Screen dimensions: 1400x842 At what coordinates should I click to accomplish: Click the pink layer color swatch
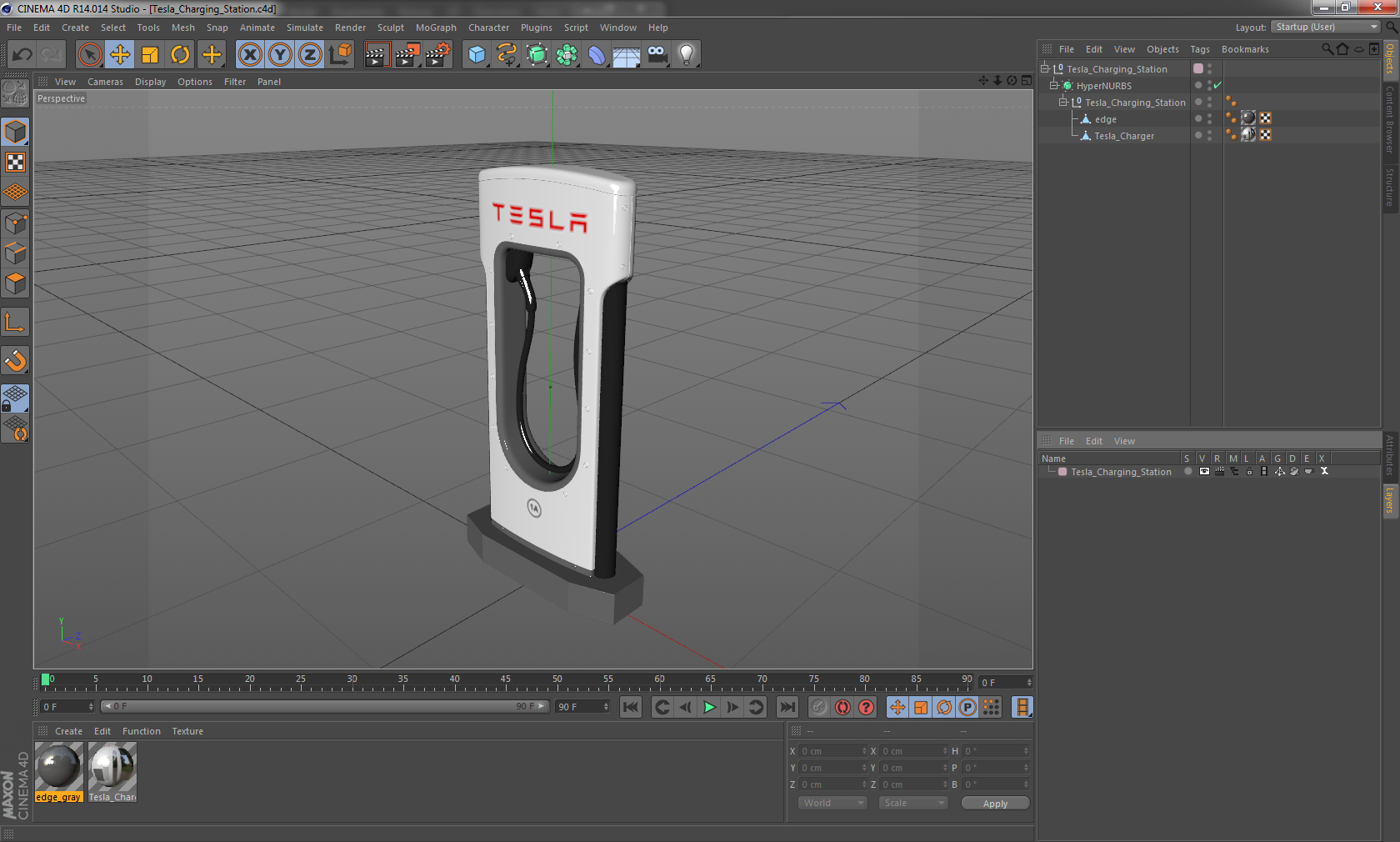[x=1062, y=472]
